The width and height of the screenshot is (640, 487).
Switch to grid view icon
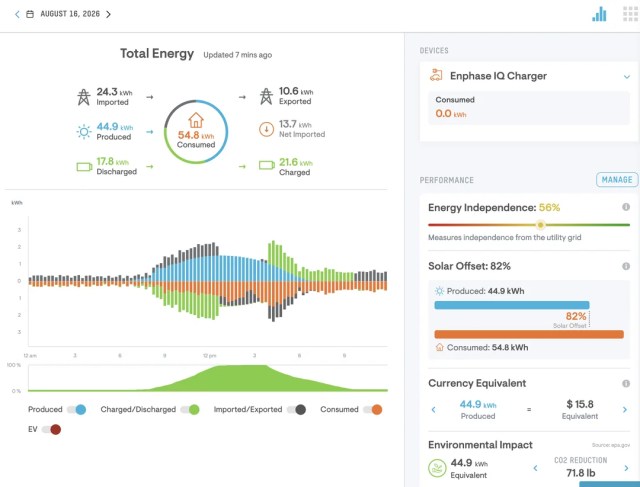click(x=631, y=14)
